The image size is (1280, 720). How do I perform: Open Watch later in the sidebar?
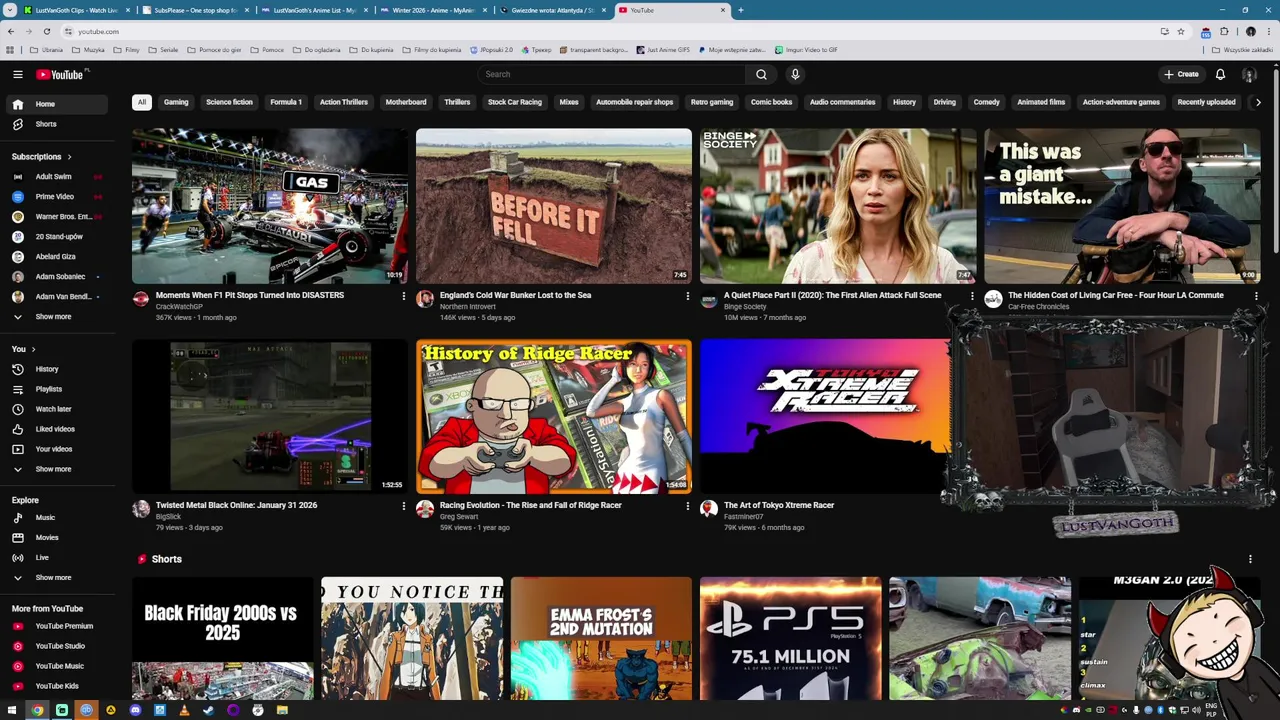(59, 409)
